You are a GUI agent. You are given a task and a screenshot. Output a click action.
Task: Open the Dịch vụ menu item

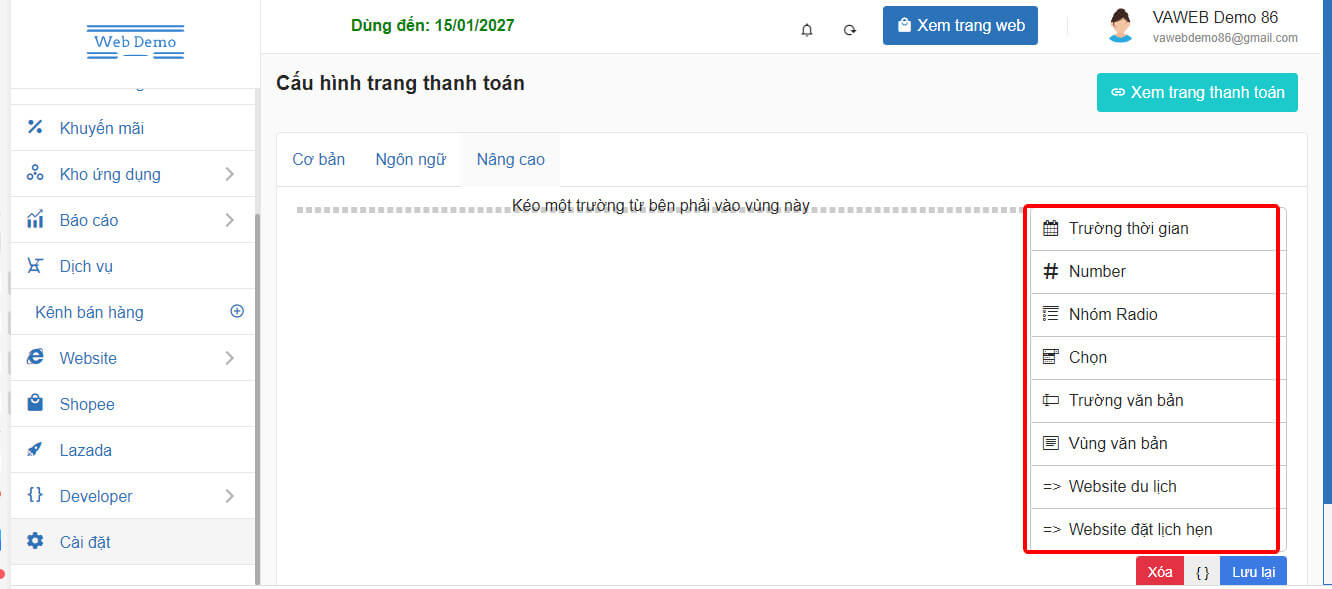[x=86, y=266]
